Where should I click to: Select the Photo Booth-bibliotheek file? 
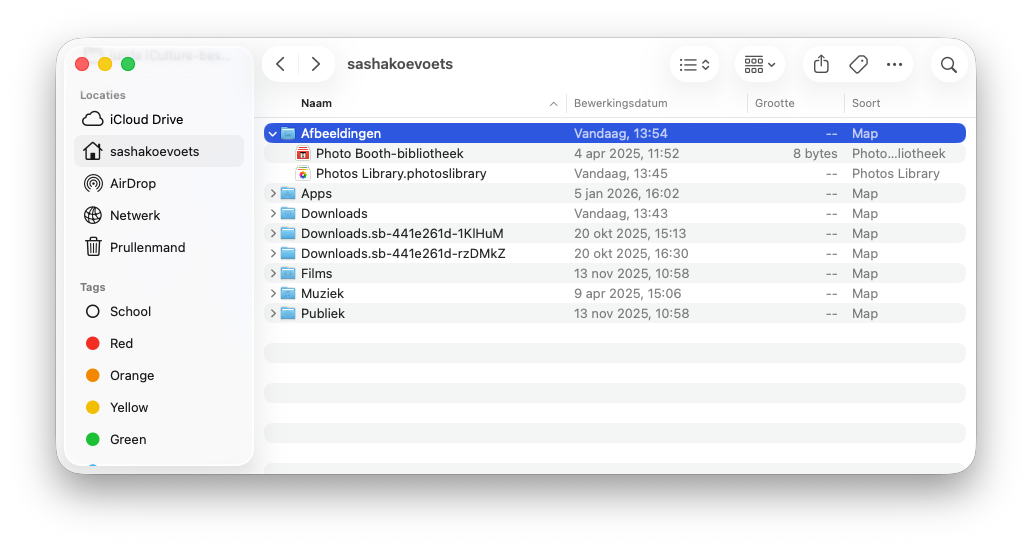(389, 153)
